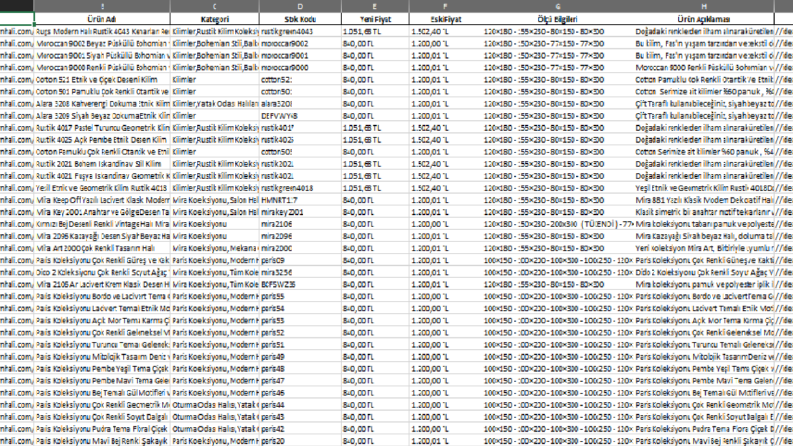Select cell with stock code paris53
Viewport: 793px width, 446px height.
(x=300, y=321)
